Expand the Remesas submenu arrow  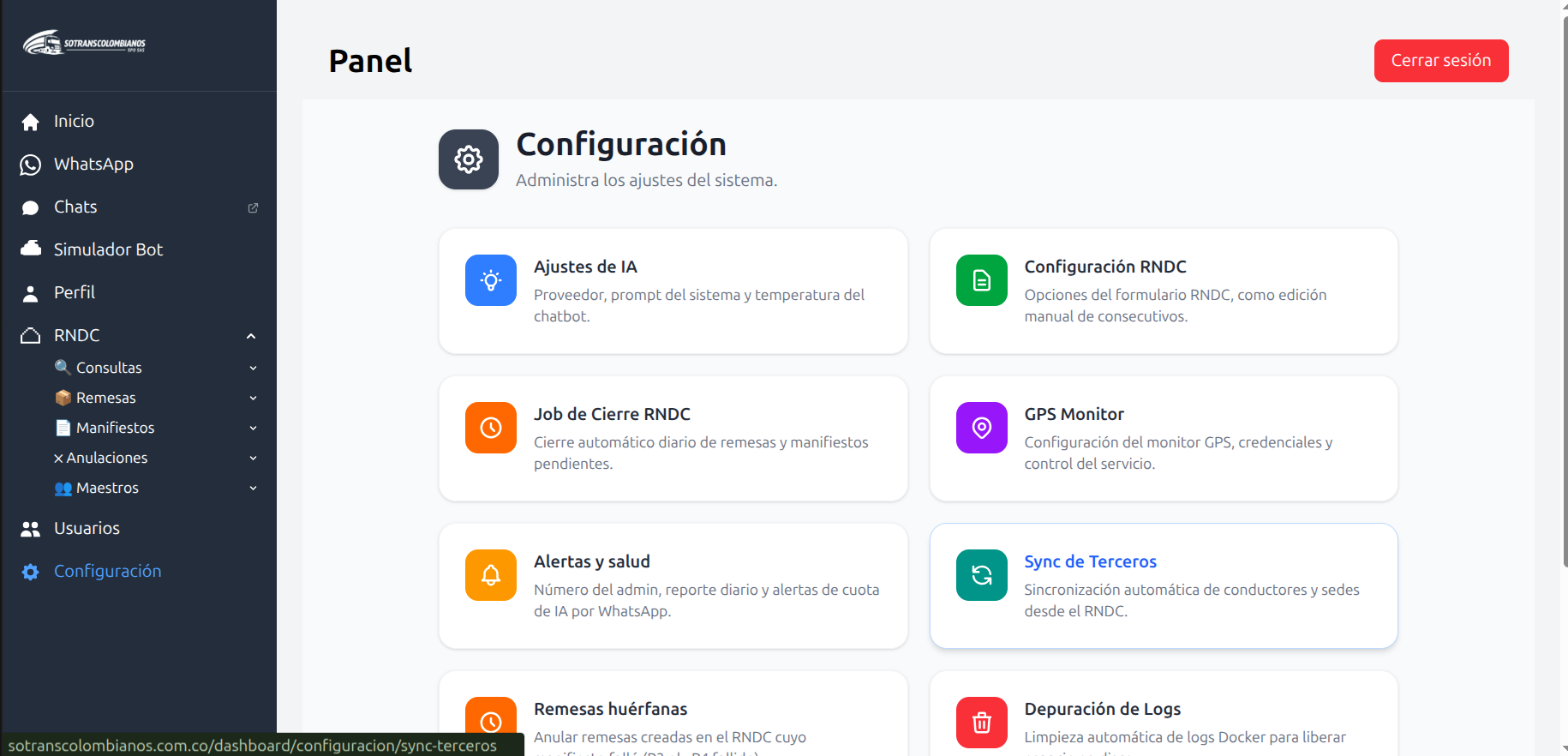pyautogui.click(x=253, y=398)
